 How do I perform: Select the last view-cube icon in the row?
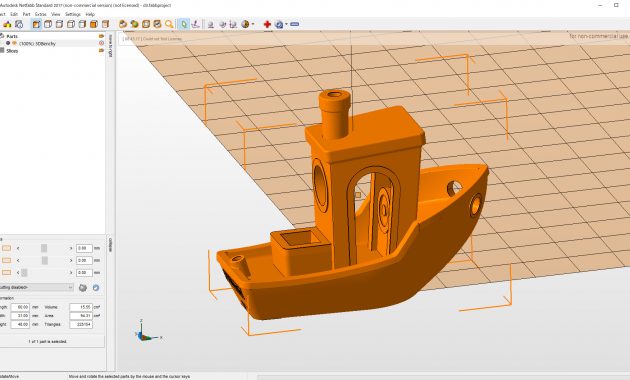(x=105, y=25)
